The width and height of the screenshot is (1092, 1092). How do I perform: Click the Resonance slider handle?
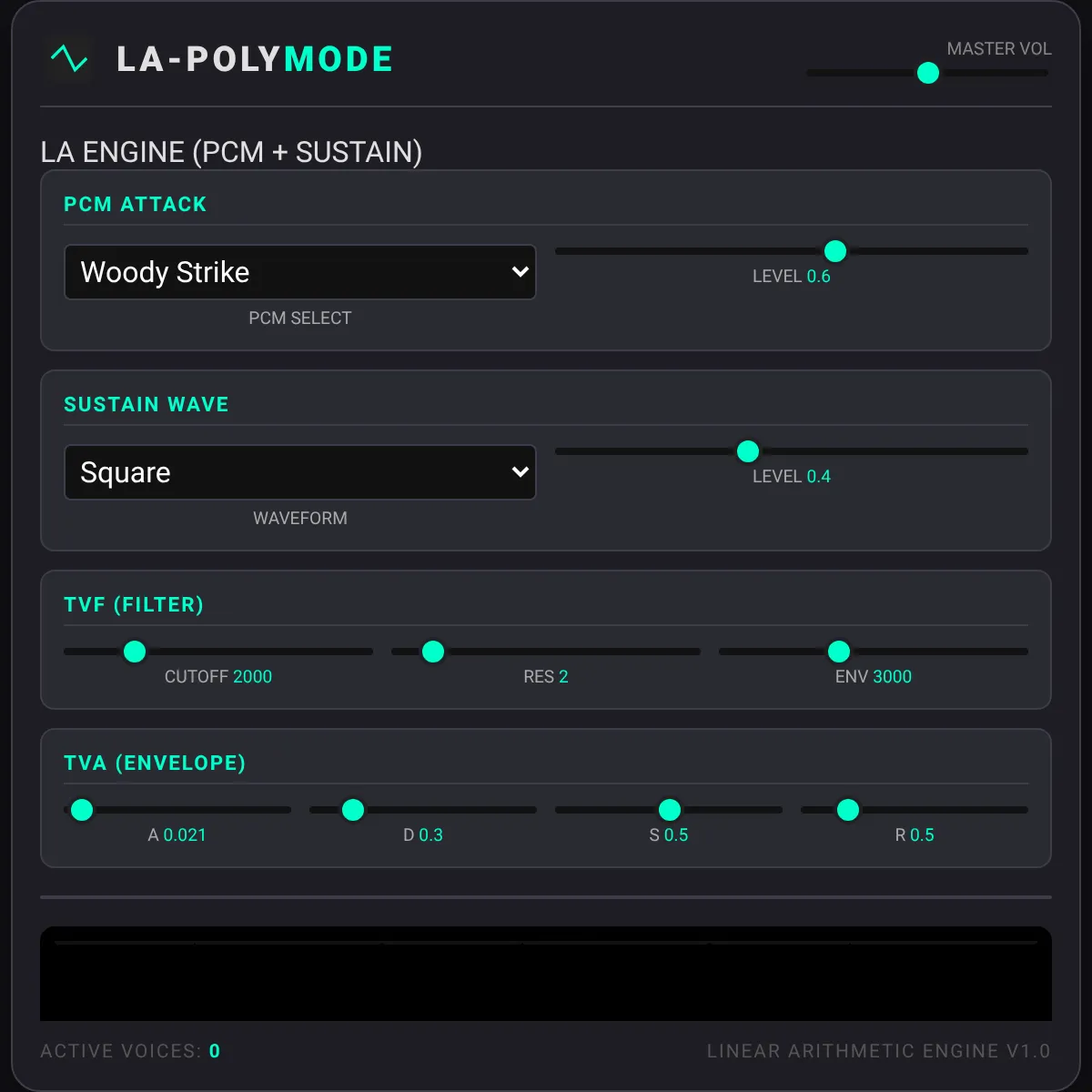pos(433,652)
